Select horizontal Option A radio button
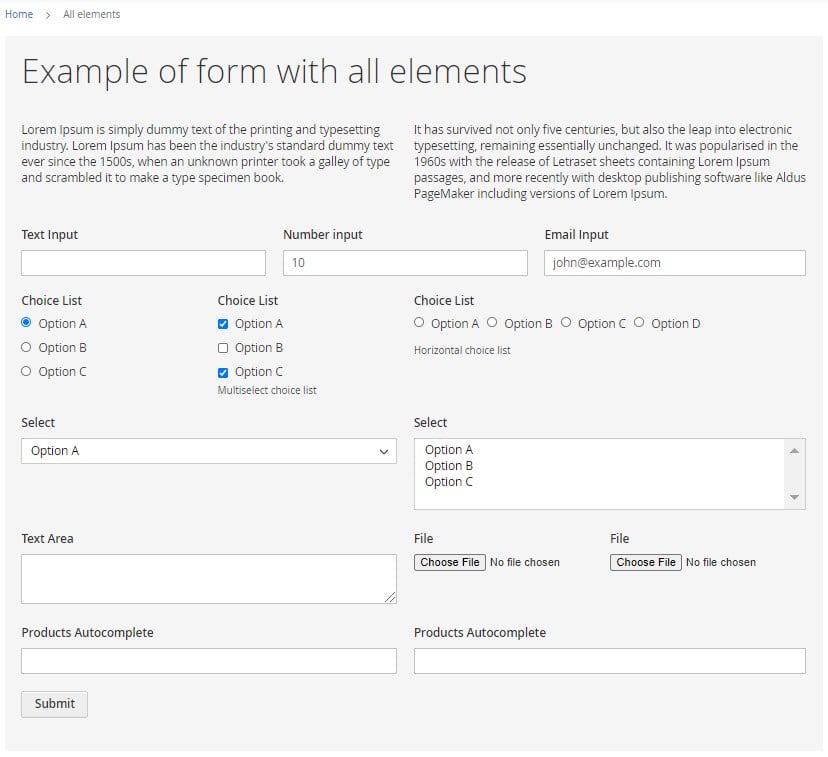 [x=419, y=322]
